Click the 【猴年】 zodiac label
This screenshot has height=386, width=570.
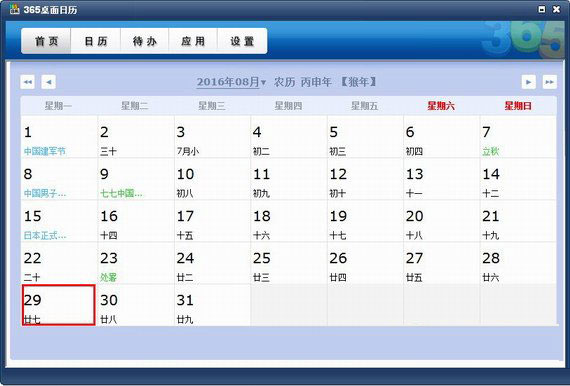click(358, 82)
